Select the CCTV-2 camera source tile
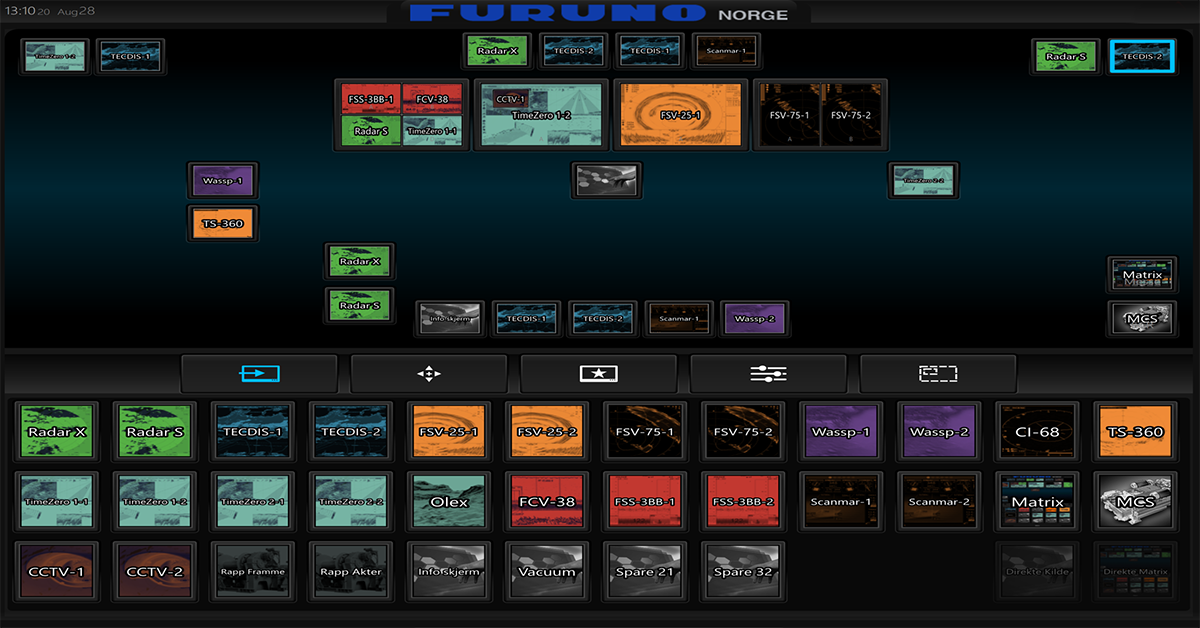The image size is (1200, 628). (x=155, y=571)
